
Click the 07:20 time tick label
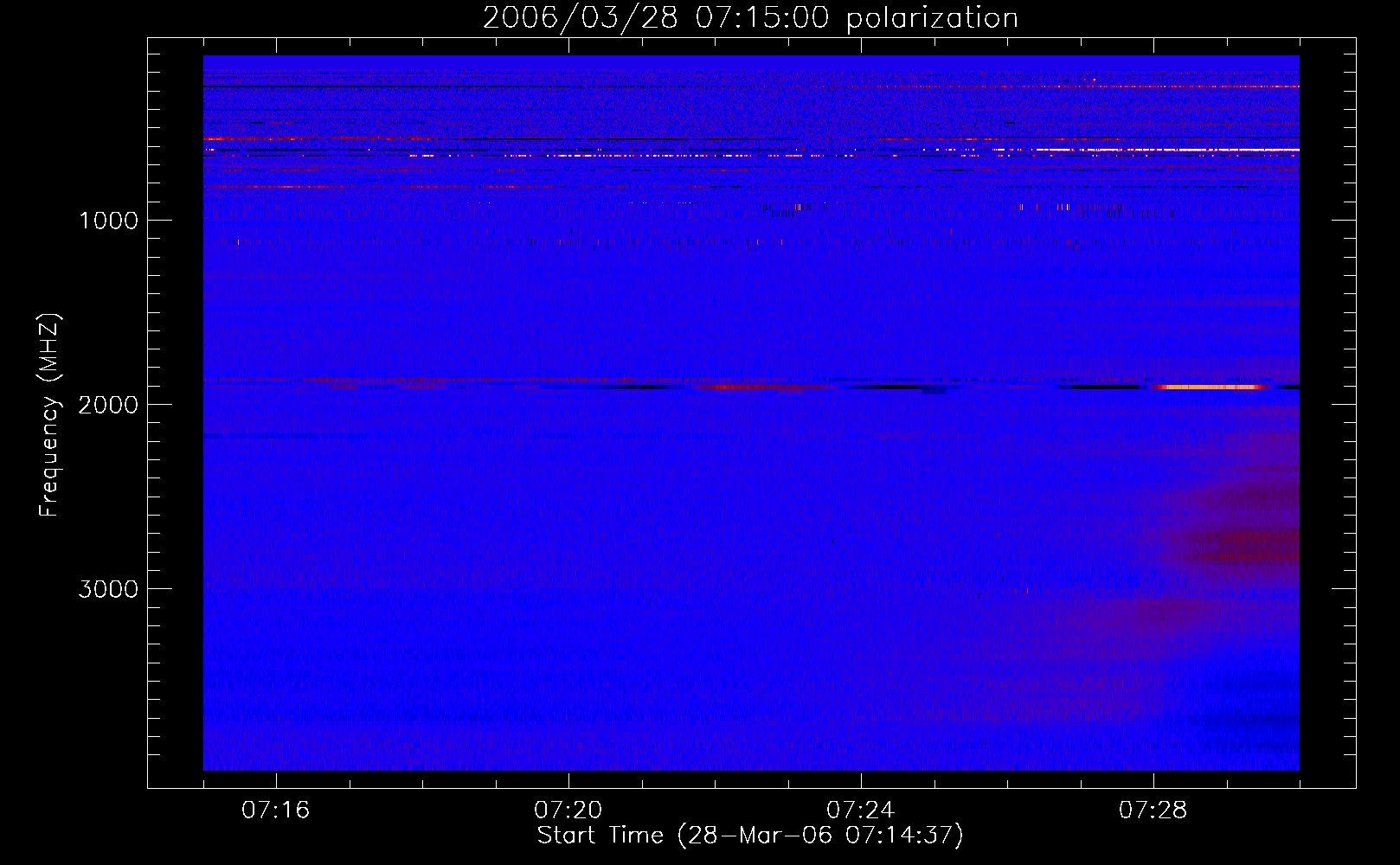coord(568,811)
